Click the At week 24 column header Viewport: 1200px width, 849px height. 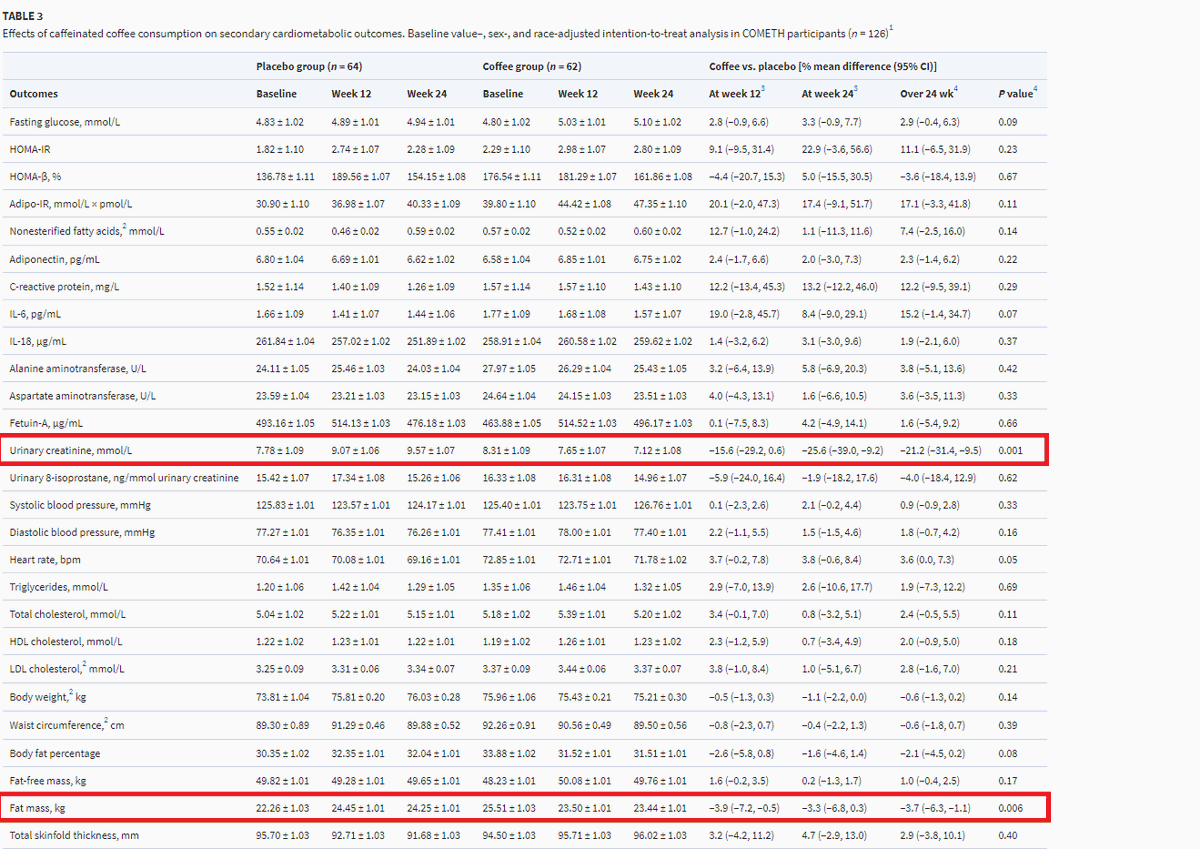tap(829, 94)
